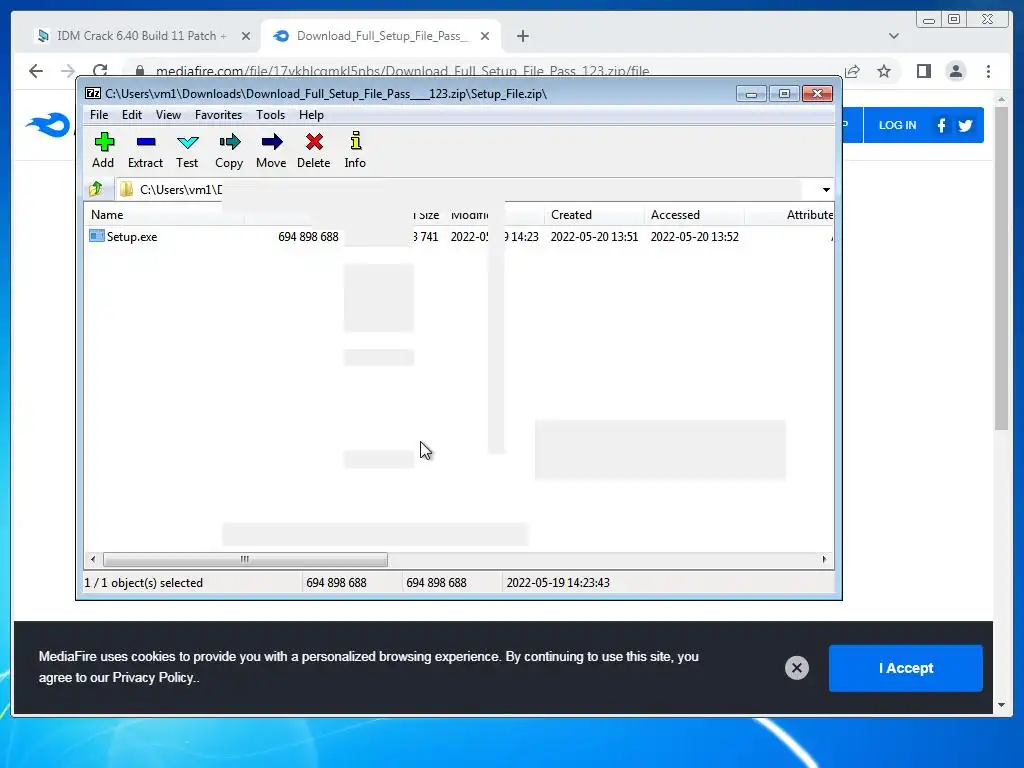The height and width of the screenshot is (768, 1024).
Task: Click the left arrow of the horizontal scrollbar
Action: click(93, 559)
